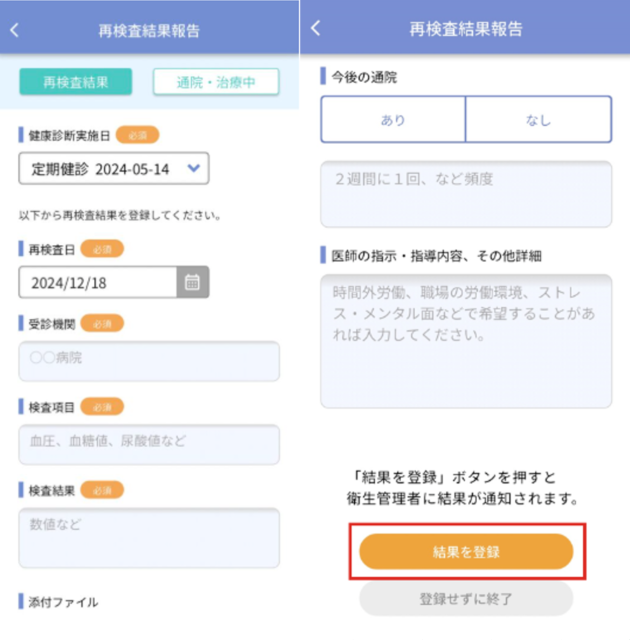Screen dimensions: 630x640
Task: Select 再検査結果 tab
Action: [75, 82]
